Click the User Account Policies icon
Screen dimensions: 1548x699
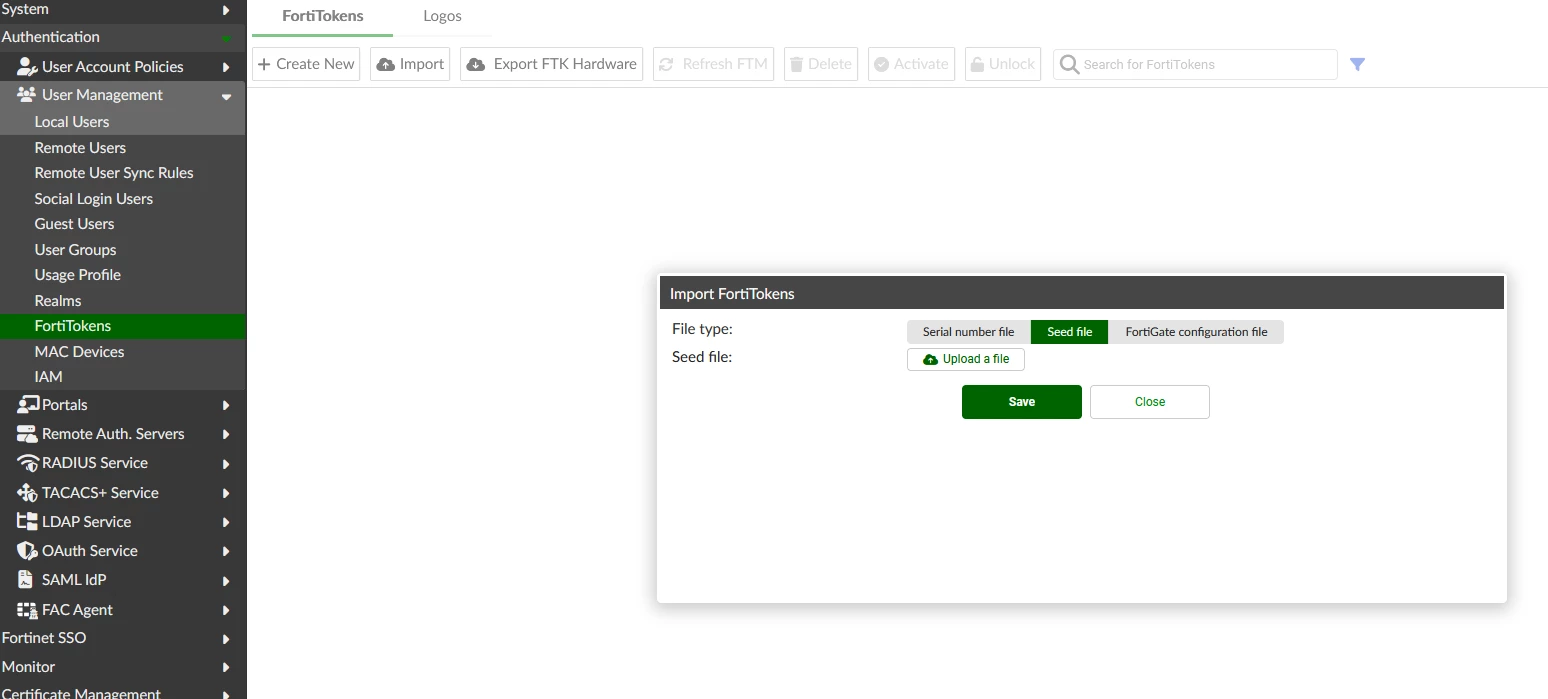[x=27, y=67]
